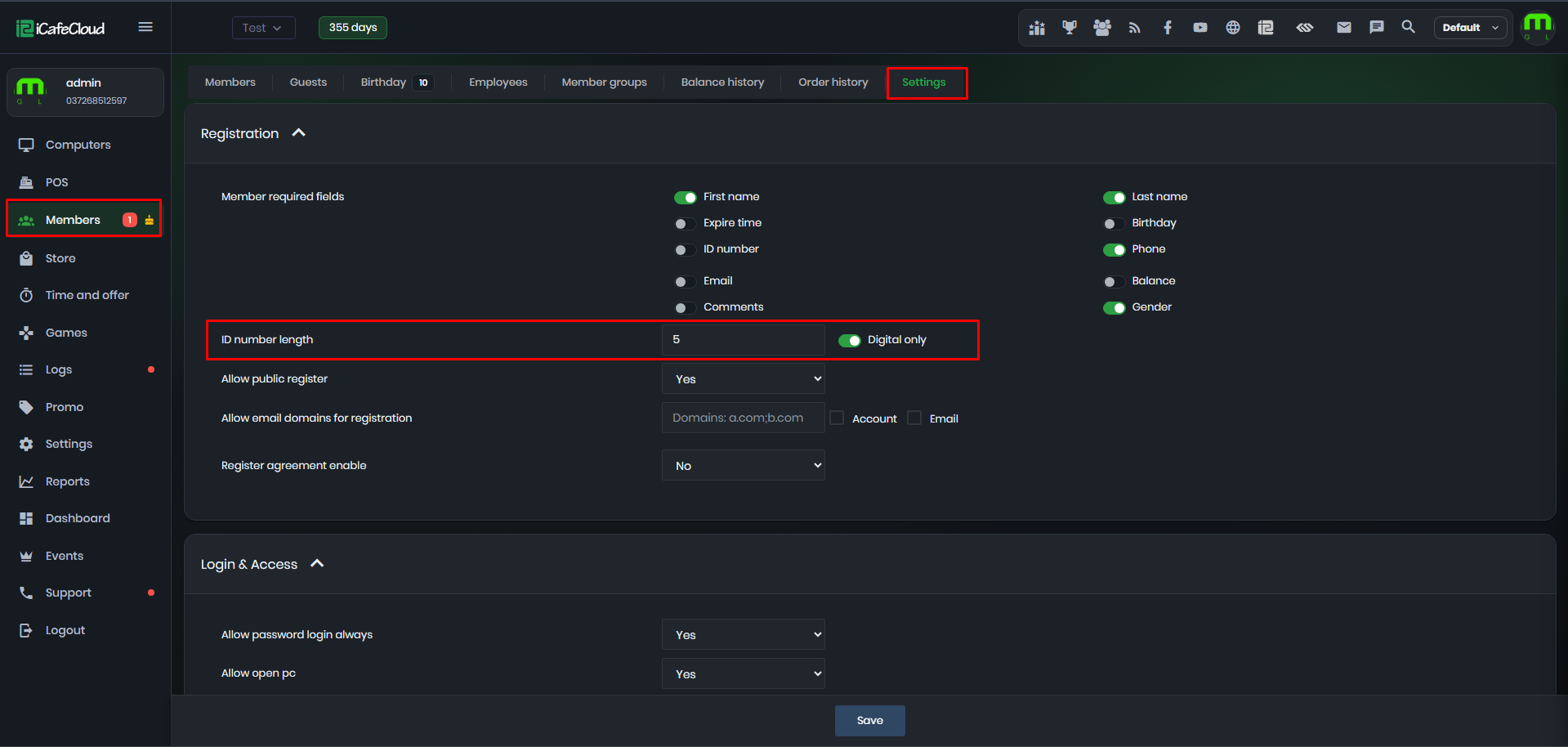
Task: Open the ranking stars chart icon
Action: tap(1037, 28)
